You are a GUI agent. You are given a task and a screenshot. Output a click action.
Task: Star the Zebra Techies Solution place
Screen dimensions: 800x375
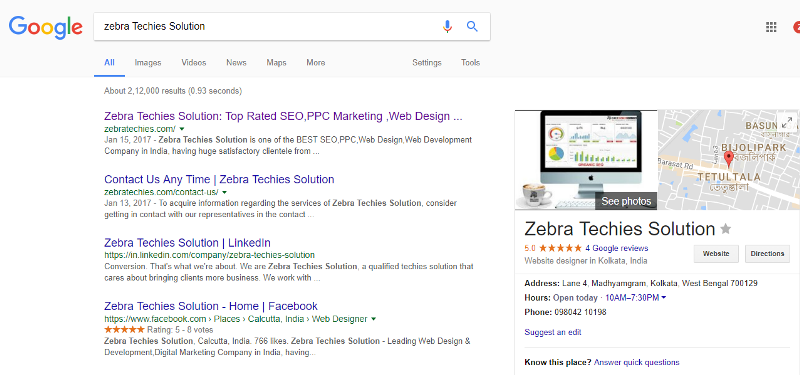(726, 229)
